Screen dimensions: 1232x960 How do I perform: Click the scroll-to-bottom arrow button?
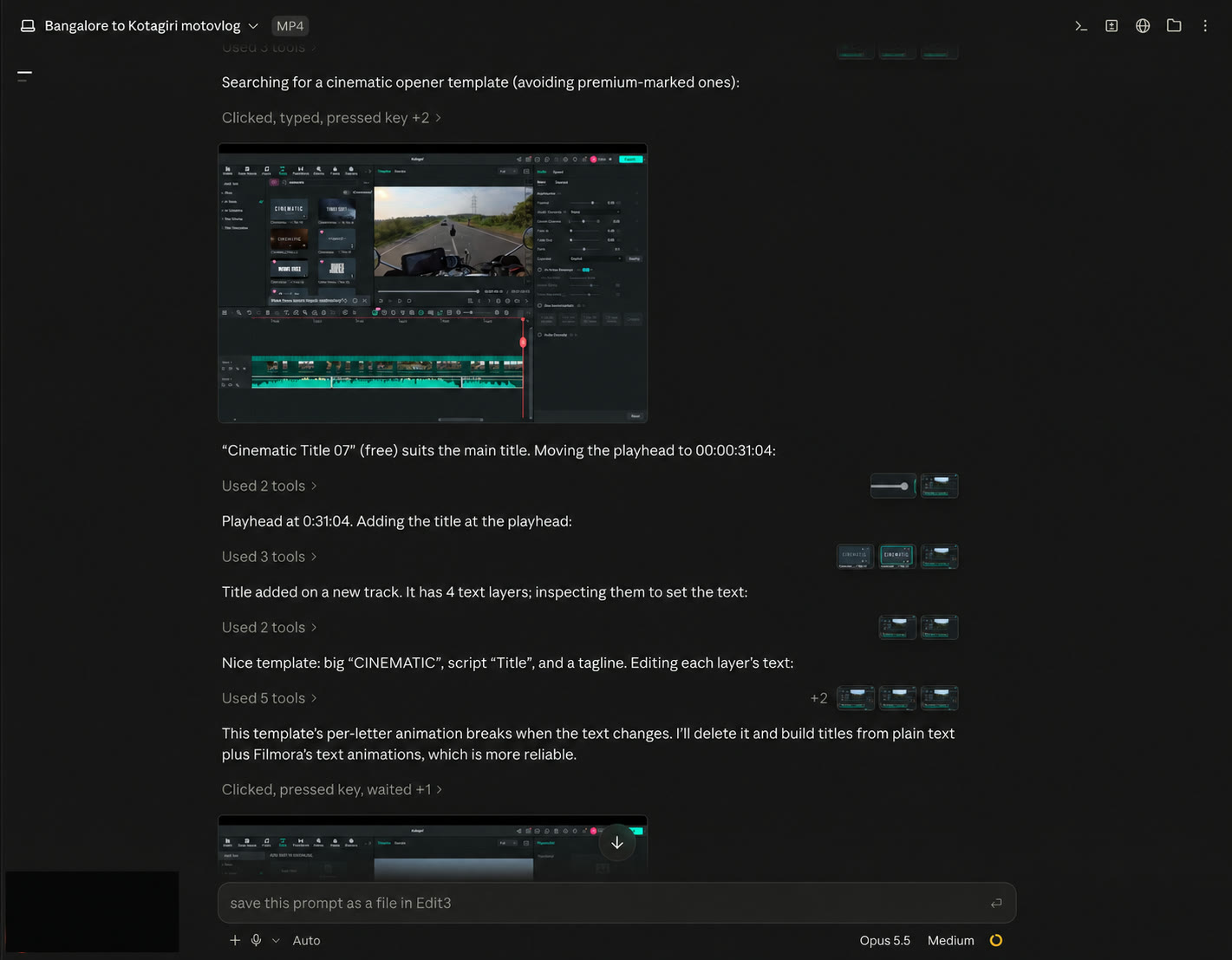coord(617,843)
